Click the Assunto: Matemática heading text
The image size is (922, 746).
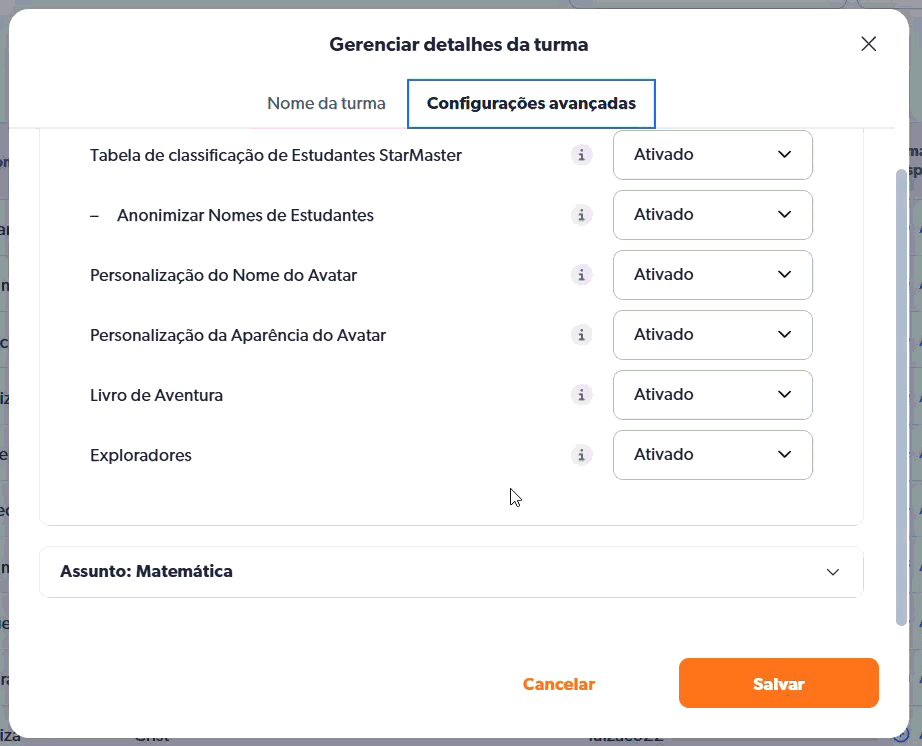146,572
